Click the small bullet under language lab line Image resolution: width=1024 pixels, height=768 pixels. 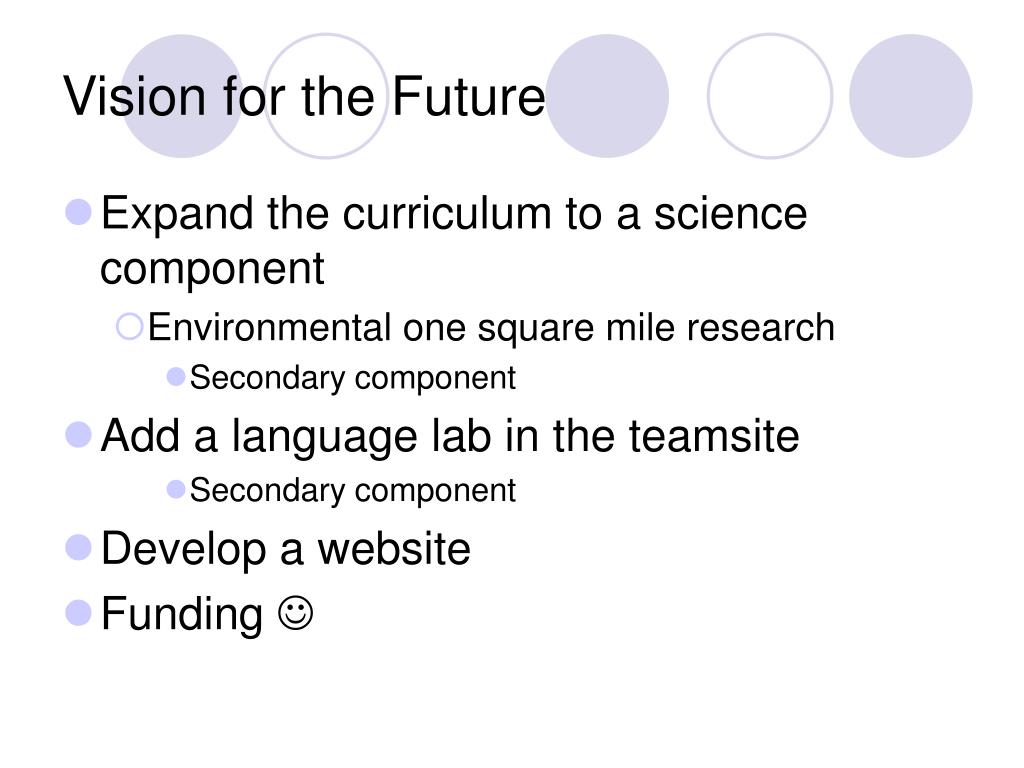point(176,489)
